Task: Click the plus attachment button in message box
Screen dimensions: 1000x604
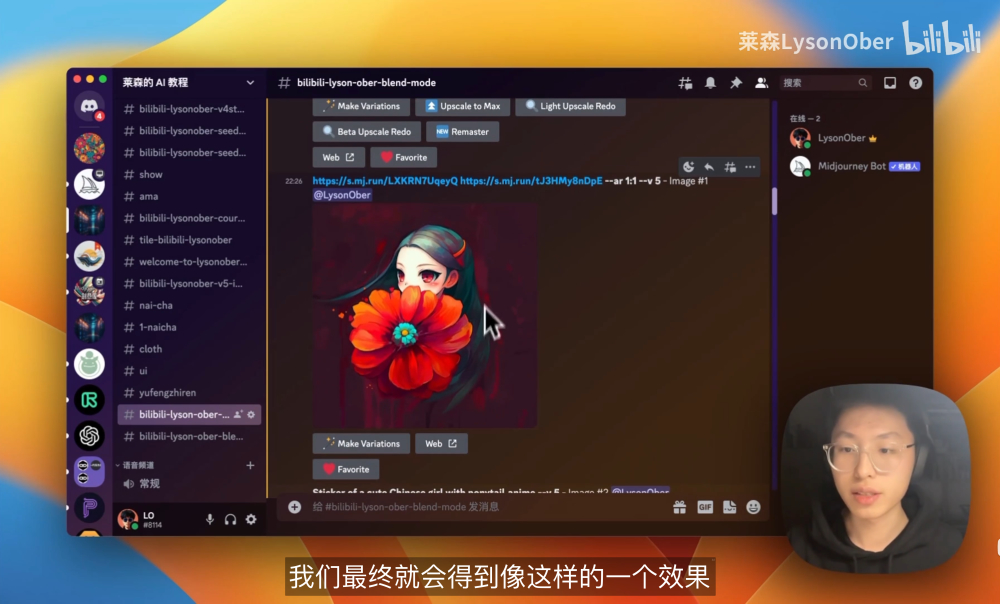Action: 294,507
